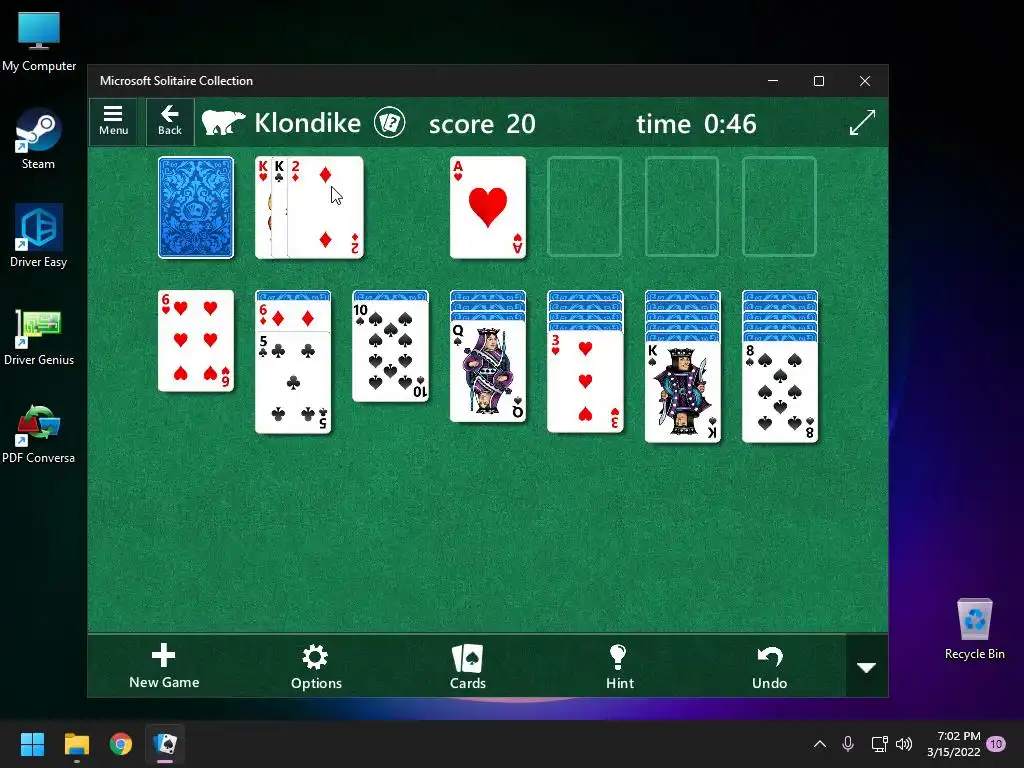Open the Options gear
Image resolution: width=1024 pixels, height=768 pixels.
point(316,666)
